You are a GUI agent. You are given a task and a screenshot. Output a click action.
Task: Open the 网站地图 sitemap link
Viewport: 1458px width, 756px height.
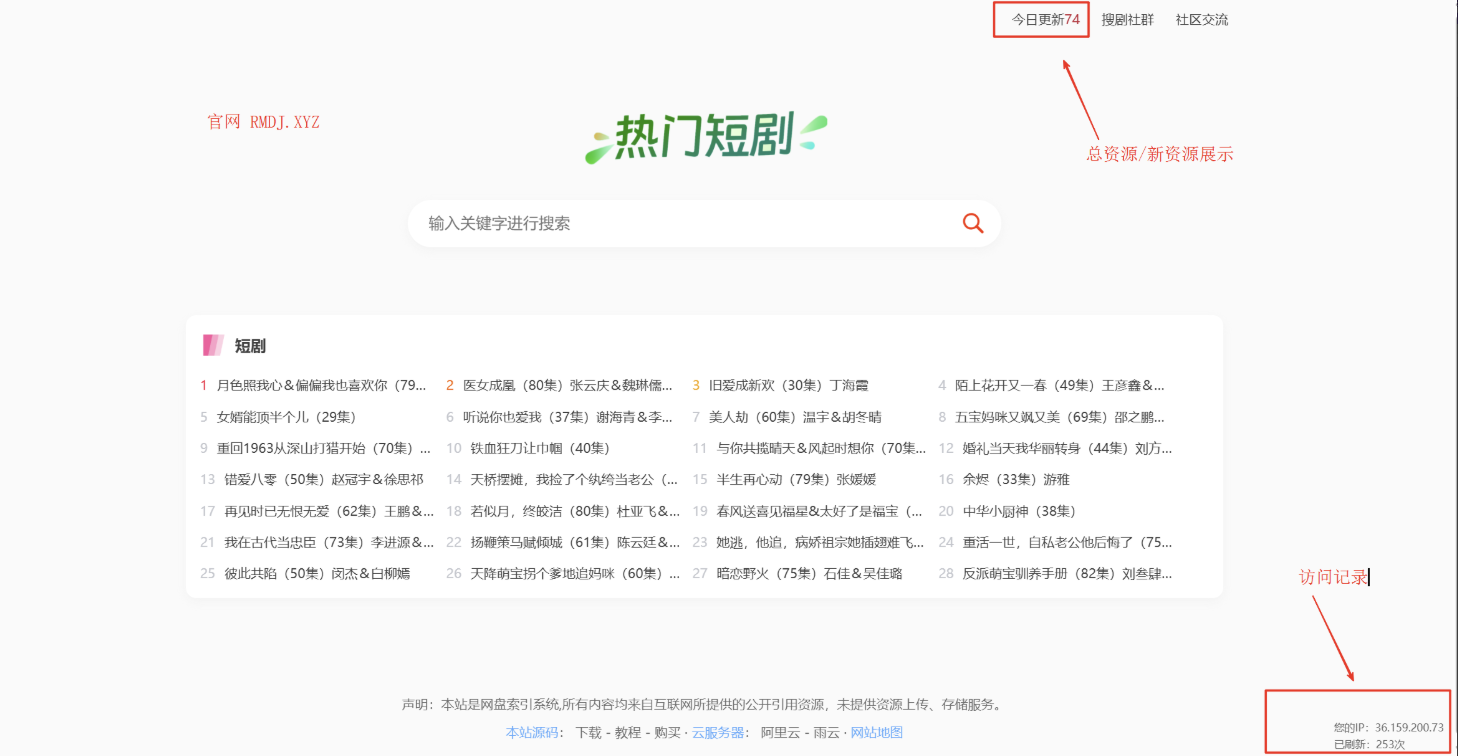875,731
